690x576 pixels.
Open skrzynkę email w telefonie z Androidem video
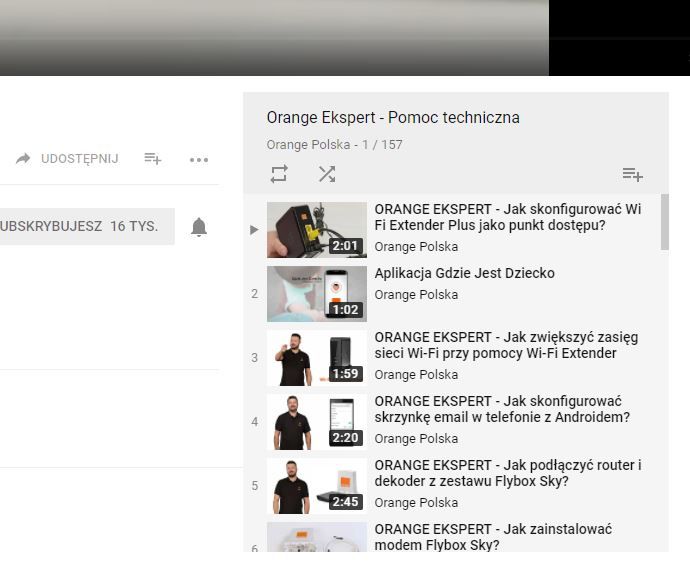tap(501, 409)
